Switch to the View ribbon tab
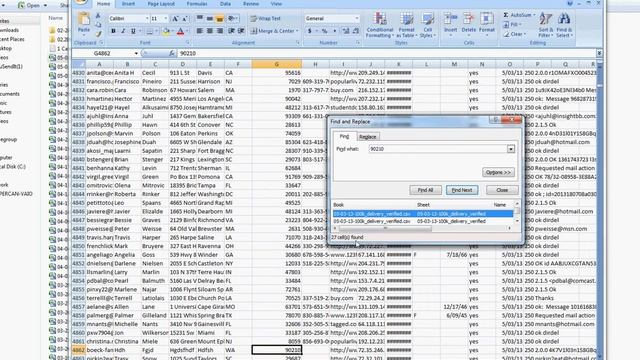640x360 pixels. 276,4
